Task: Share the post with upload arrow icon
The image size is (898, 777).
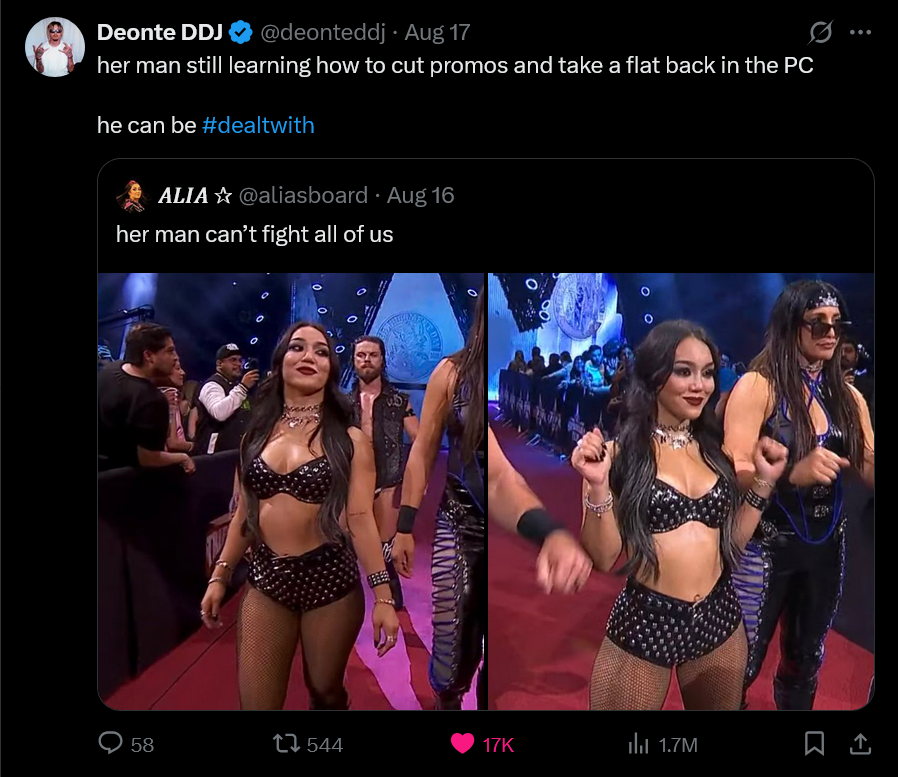Action: click(860, 743)
